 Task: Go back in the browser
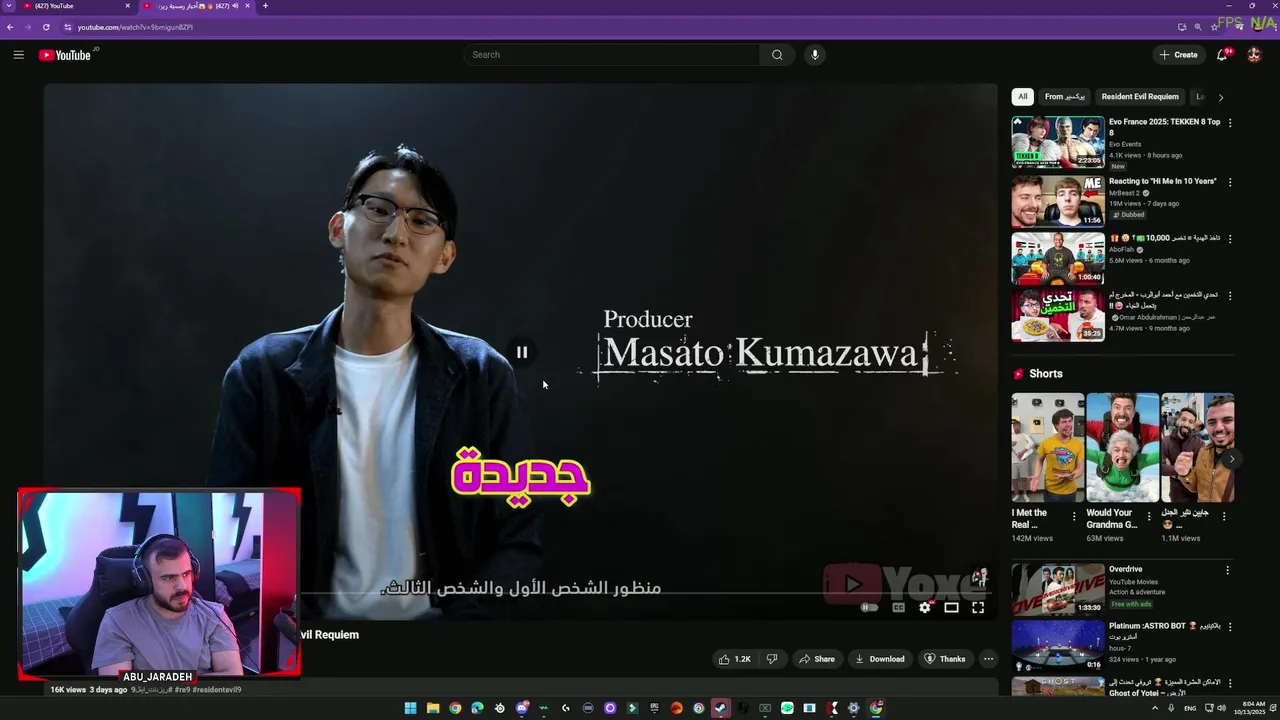click(x=10, y=27)
